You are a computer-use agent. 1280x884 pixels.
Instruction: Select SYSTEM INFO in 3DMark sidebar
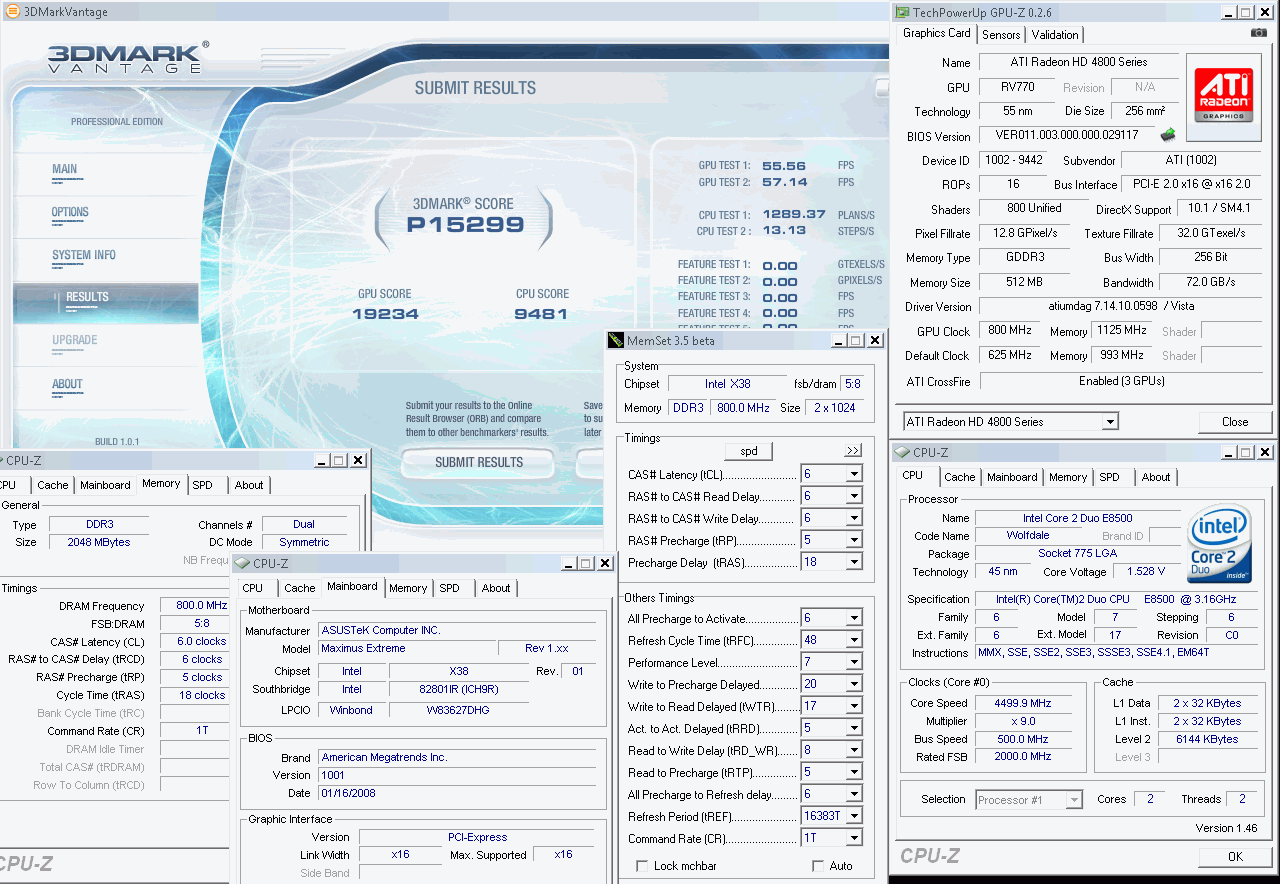[x=84, y=255]
